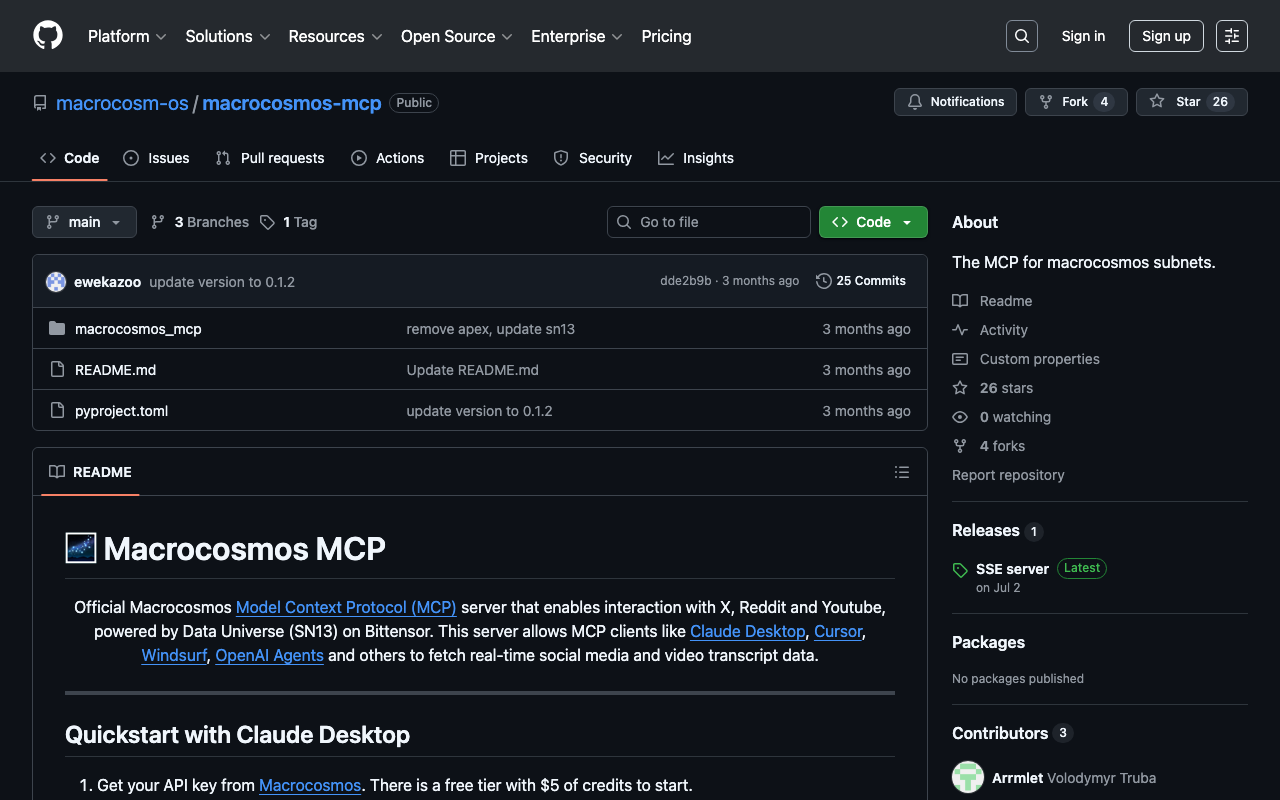Open the README outline list icon

901,472
